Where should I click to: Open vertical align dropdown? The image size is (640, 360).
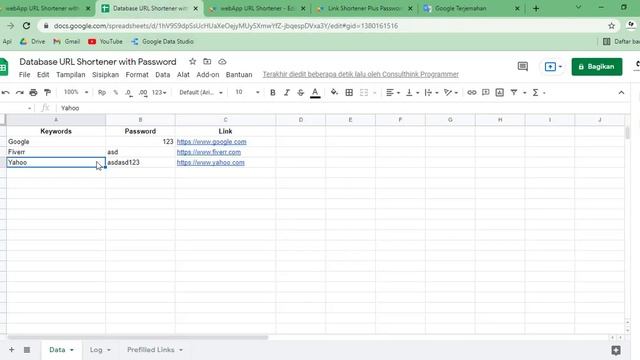[x=412, y=93]
